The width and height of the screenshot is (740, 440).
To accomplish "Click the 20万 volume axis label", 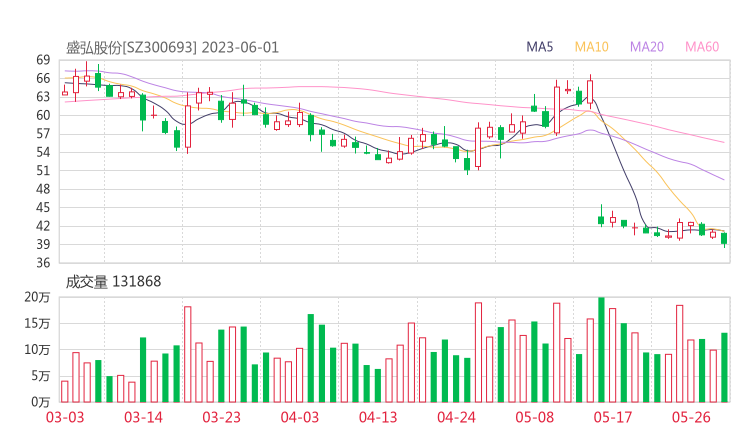I will [x=37, y=297].
